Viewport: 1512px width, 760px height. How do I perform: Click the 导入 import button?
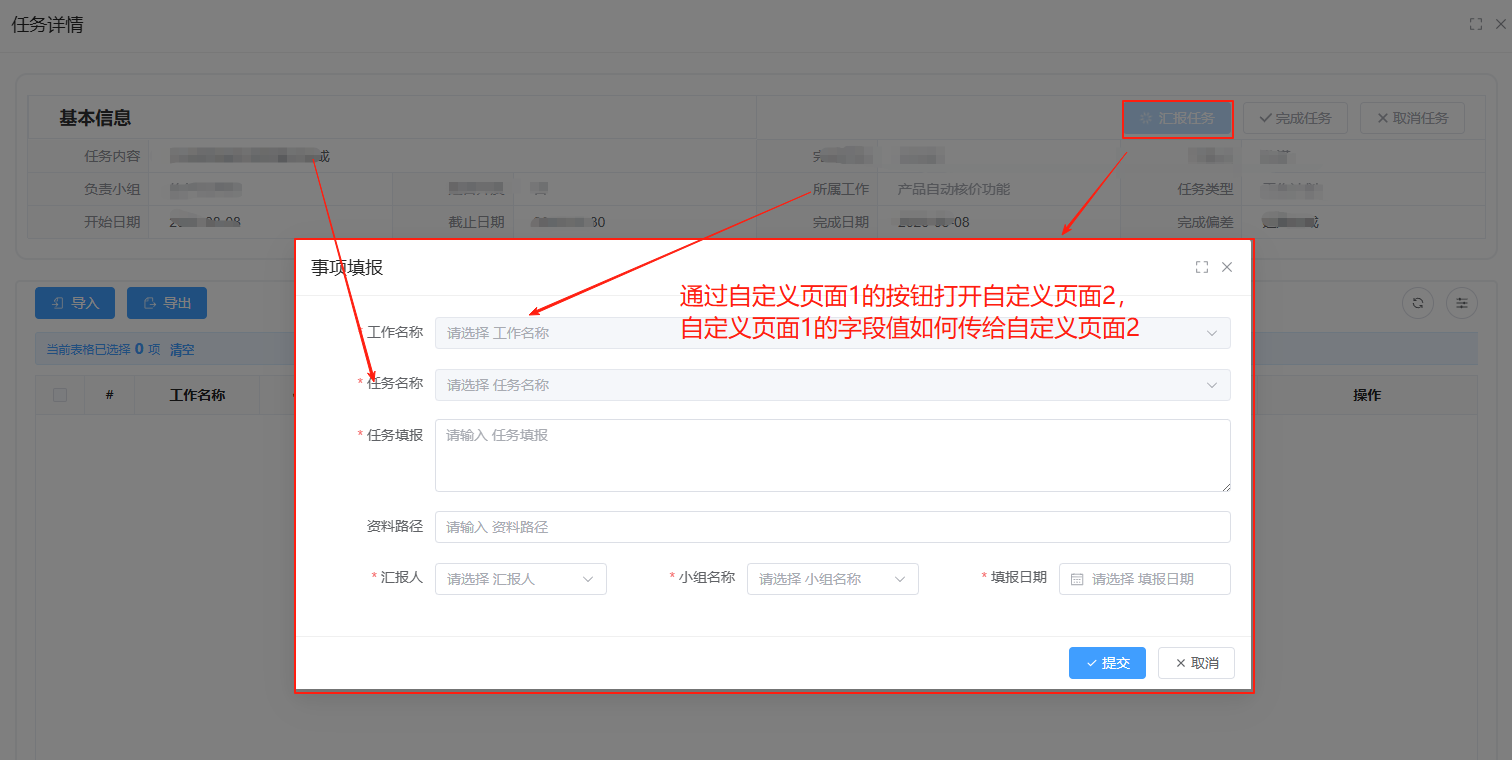click(75, 303)
